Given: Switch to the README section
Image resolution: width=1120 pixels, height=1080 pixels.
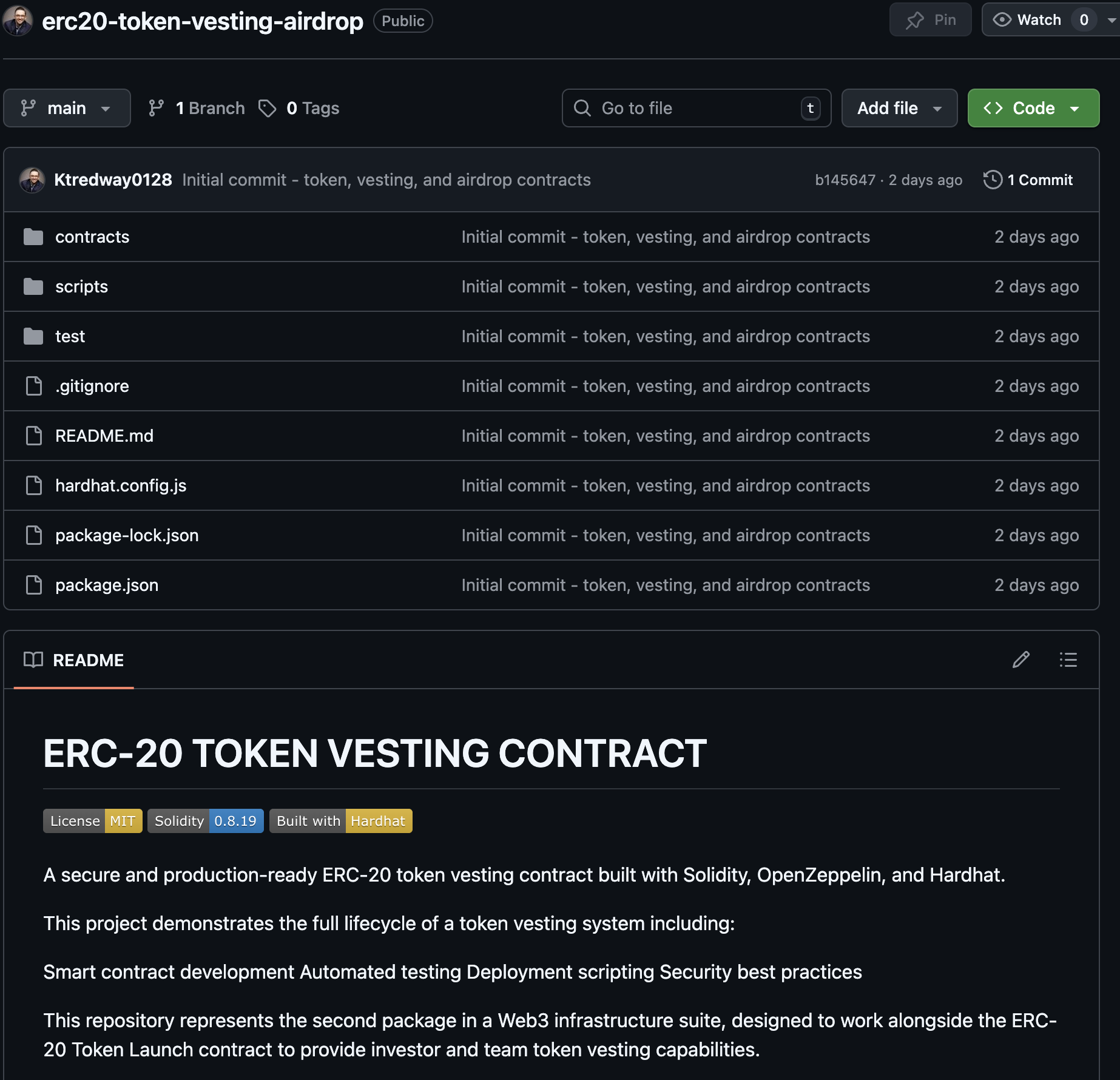Looking at the screenshot, I should tap(88, 660).
